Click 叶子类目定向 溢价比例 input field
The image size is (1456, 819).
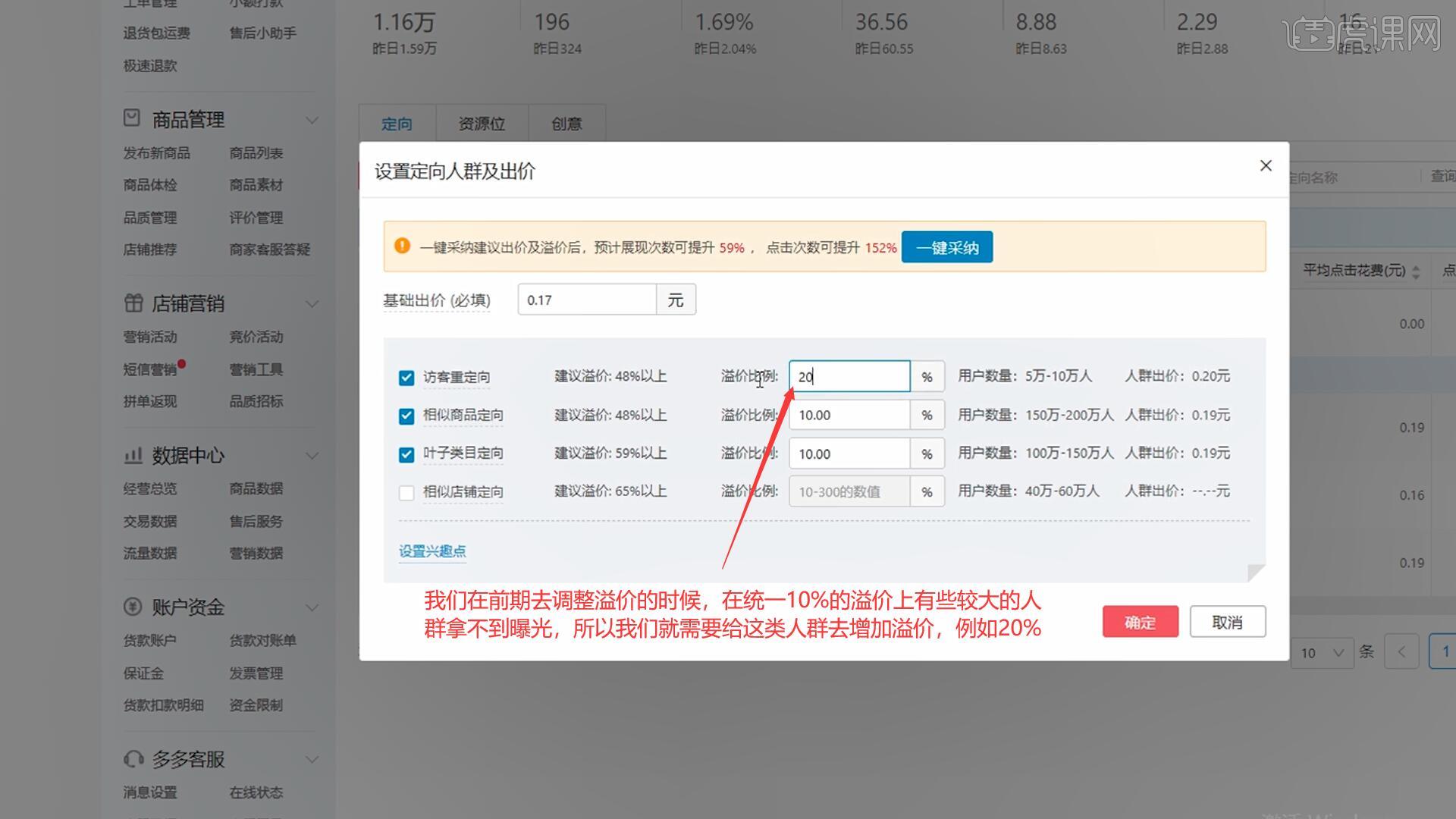[x=849, y=453]
